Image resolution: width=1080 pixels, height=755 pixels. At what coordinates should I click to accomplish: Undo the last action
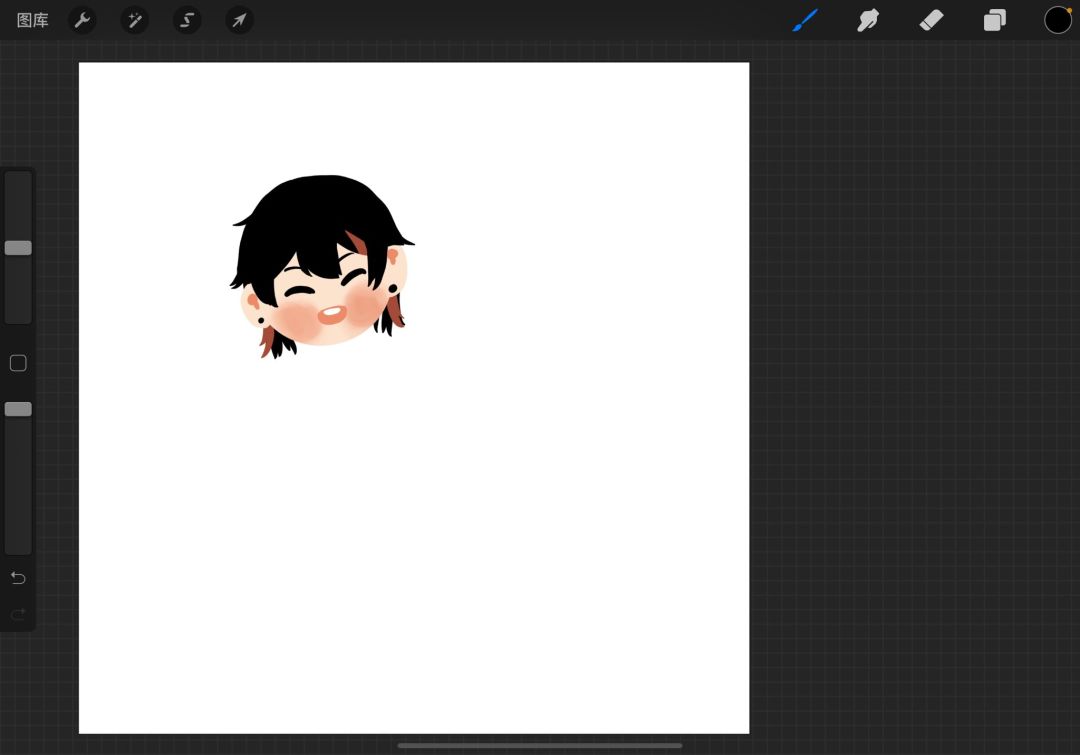18,578
